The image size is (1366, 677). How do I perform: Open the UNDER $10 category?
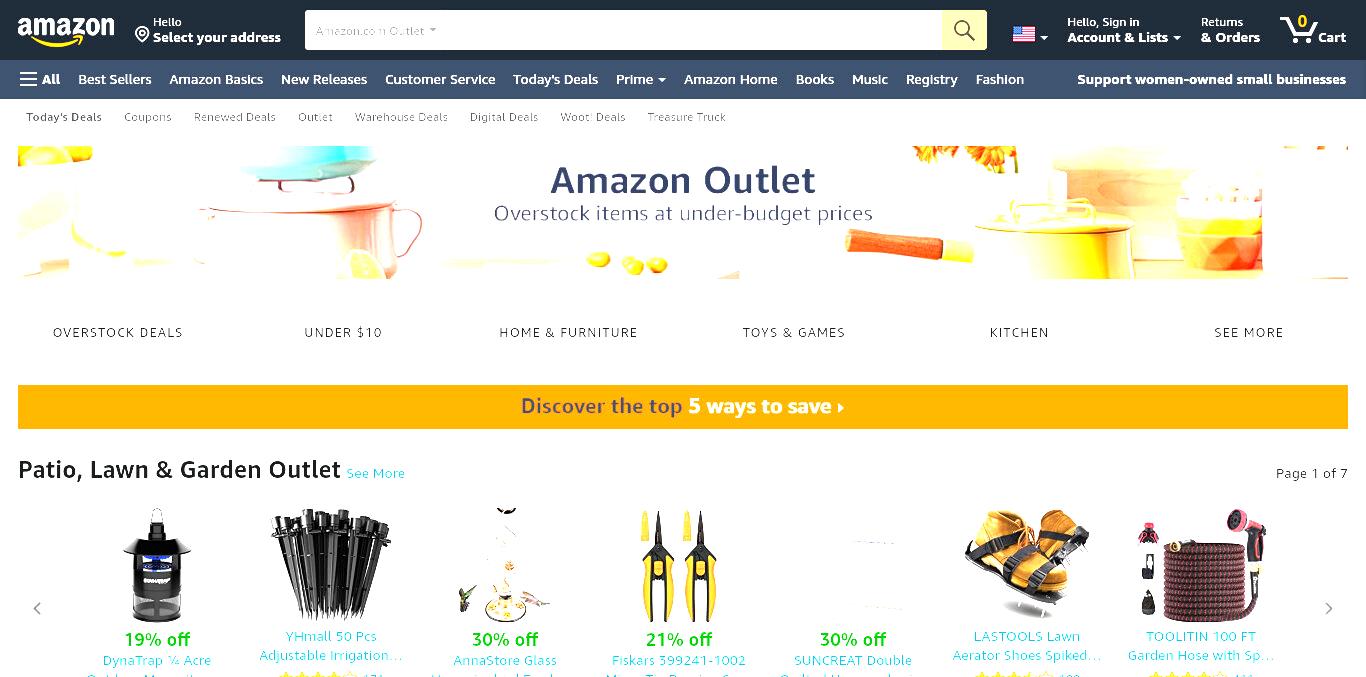(343, 332)
